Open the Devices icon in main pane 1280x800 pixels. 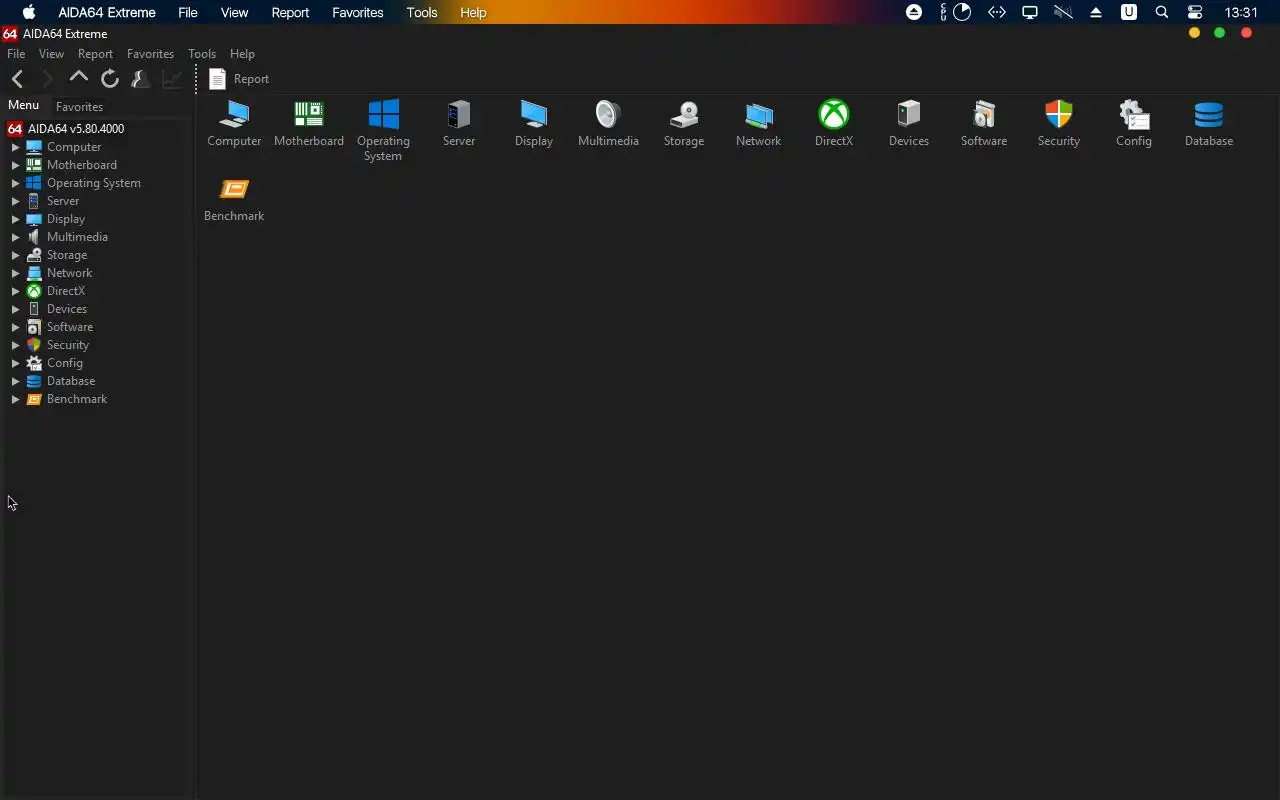pyautogui.click(x=909, y=115)
